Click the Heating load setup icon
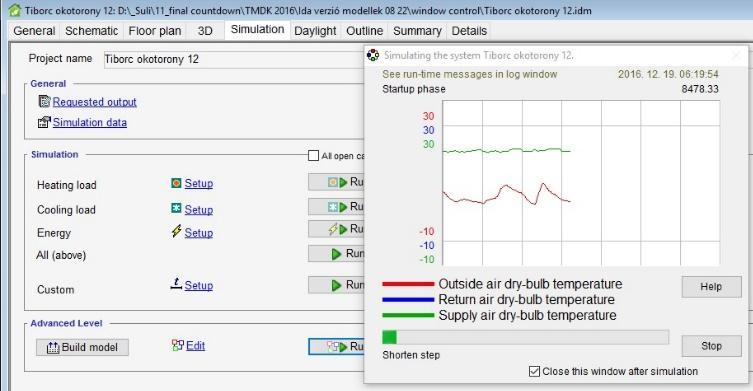This screenshot has height=391, width=753. coord(176,183)
